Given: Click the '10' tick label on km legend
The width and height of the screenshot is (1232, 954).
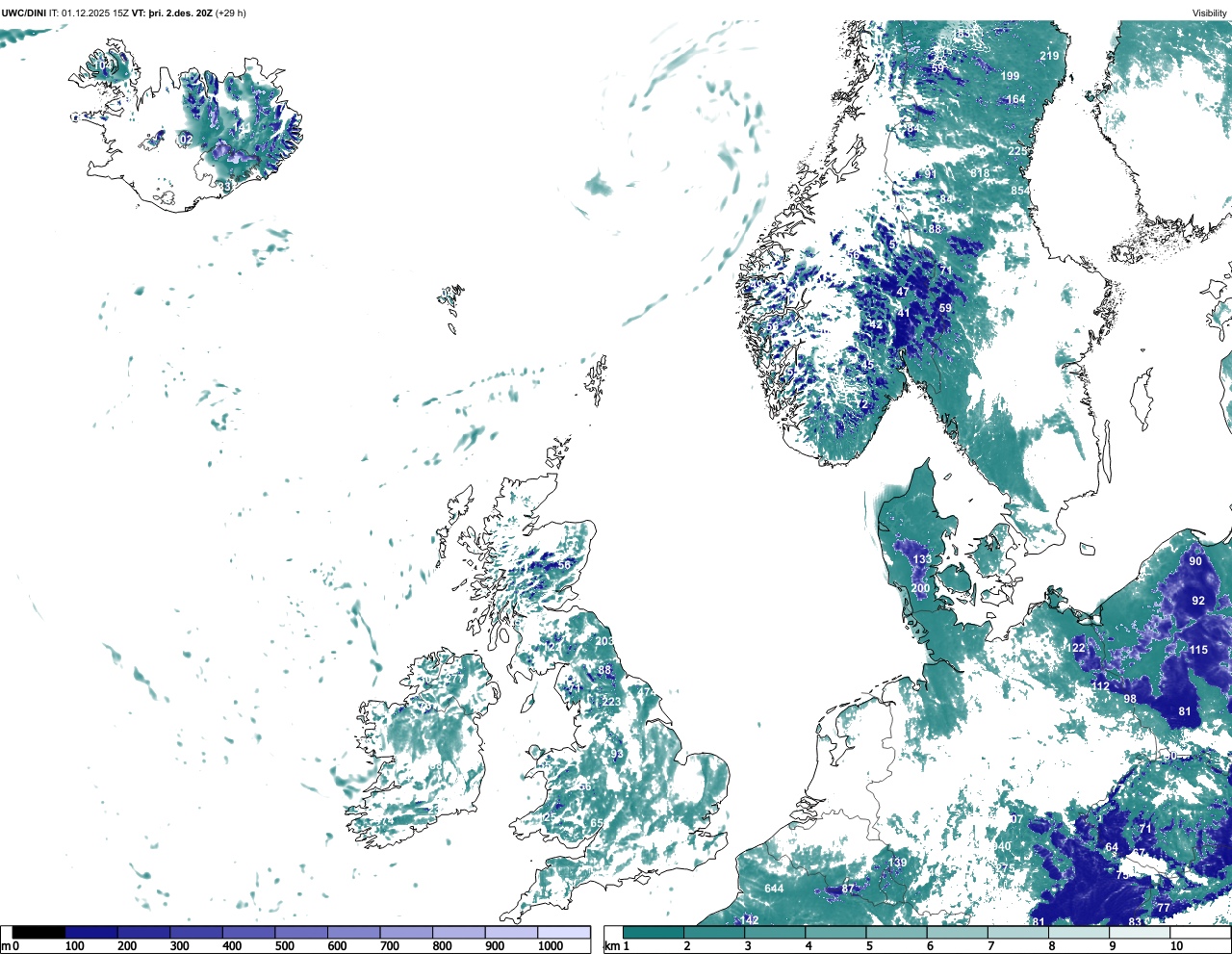Looking at the screenshot, I should pos(1176,946).
